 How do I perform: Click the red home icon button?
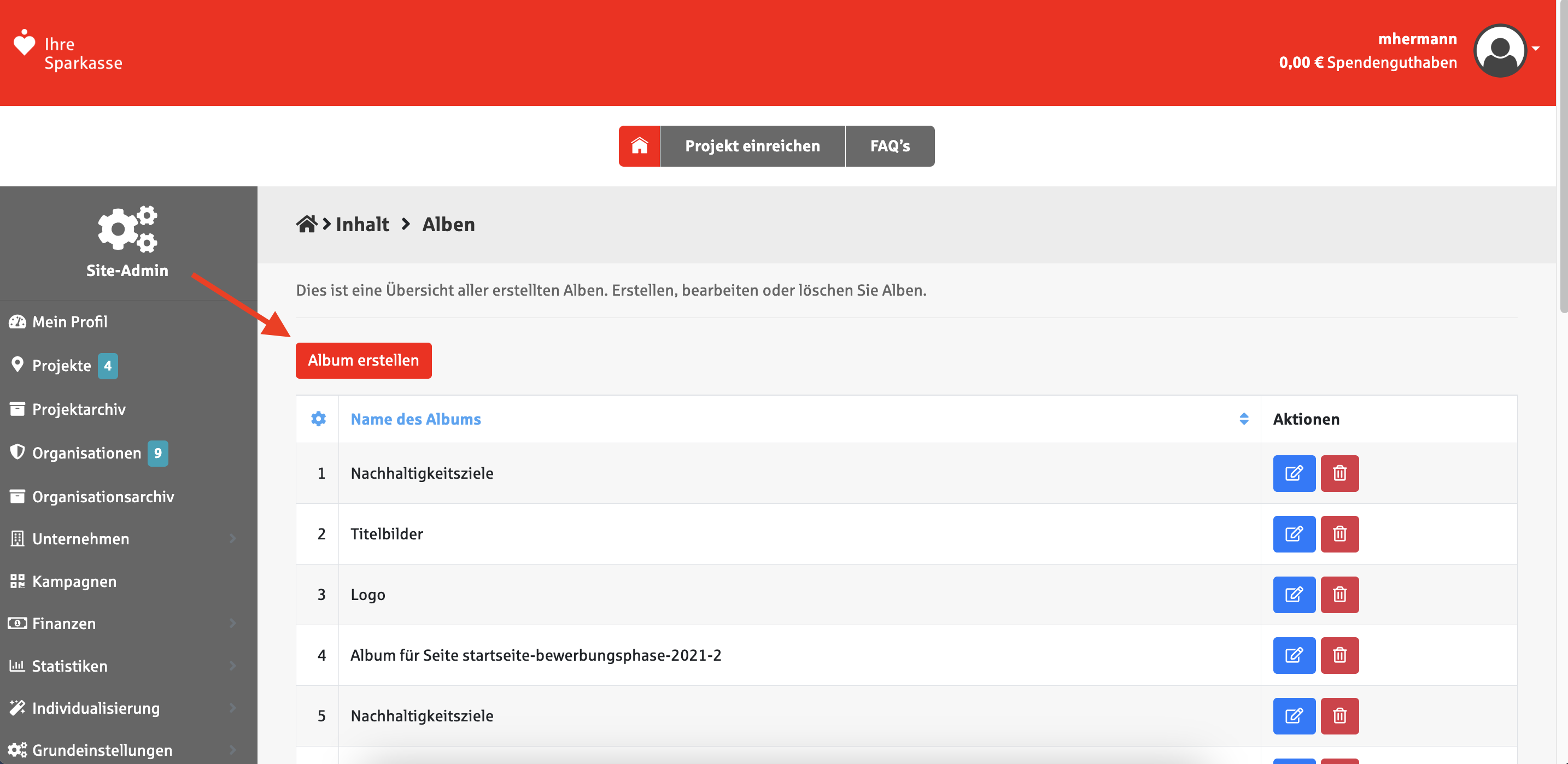point(639,146)
